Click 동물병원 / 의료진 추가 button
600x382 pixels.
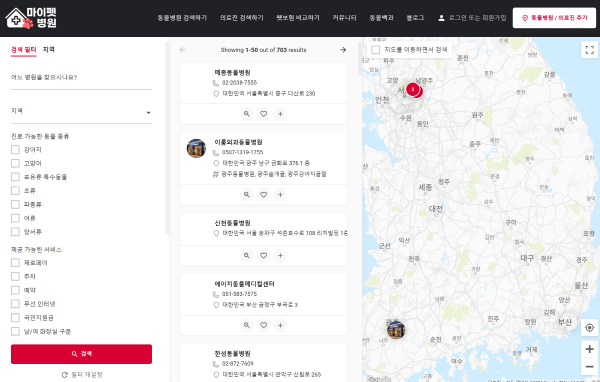[x=554, y=18]
